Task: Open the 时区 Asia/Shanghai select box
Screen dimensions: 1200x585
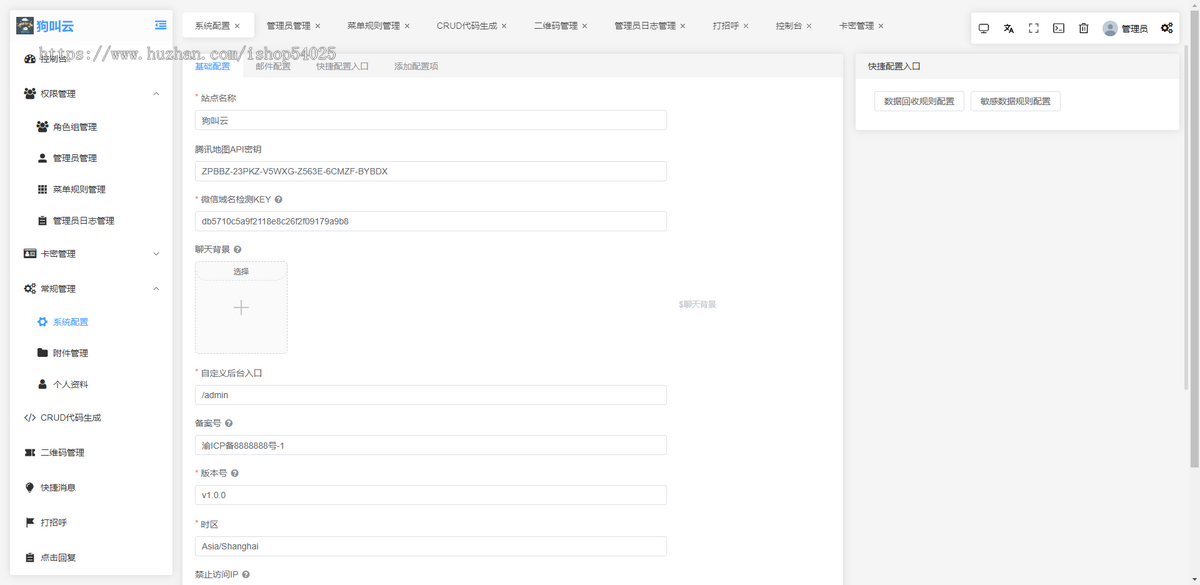Action: click(x=431, y=546)
